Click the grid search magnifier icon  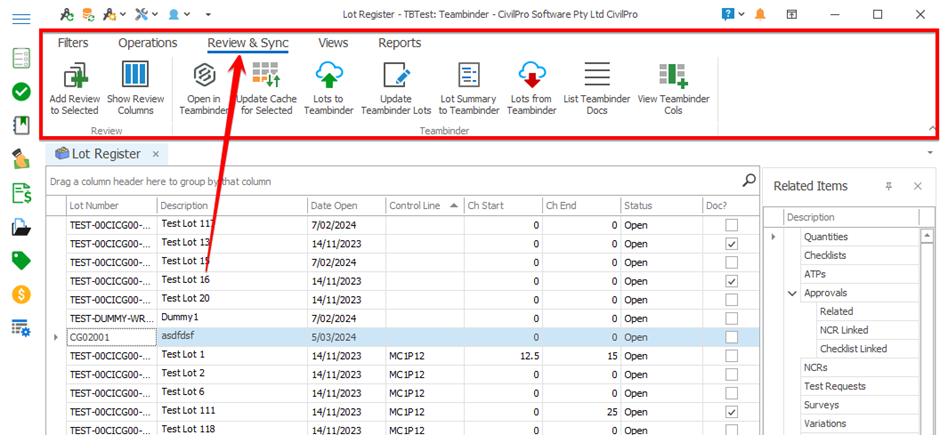point(748,180)
